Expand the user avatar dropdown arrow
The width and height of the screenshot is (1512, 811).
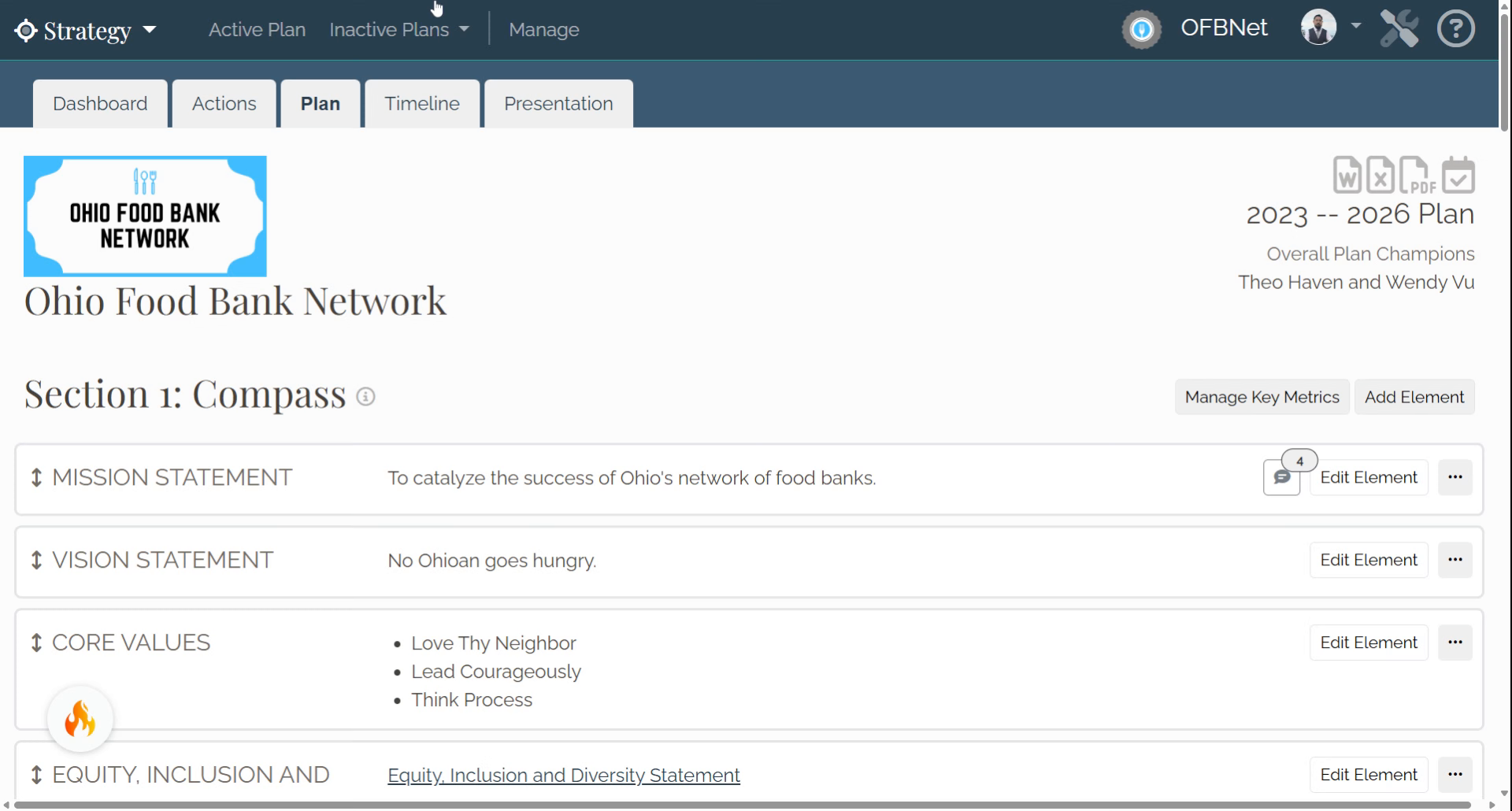tap(1356, 26)
